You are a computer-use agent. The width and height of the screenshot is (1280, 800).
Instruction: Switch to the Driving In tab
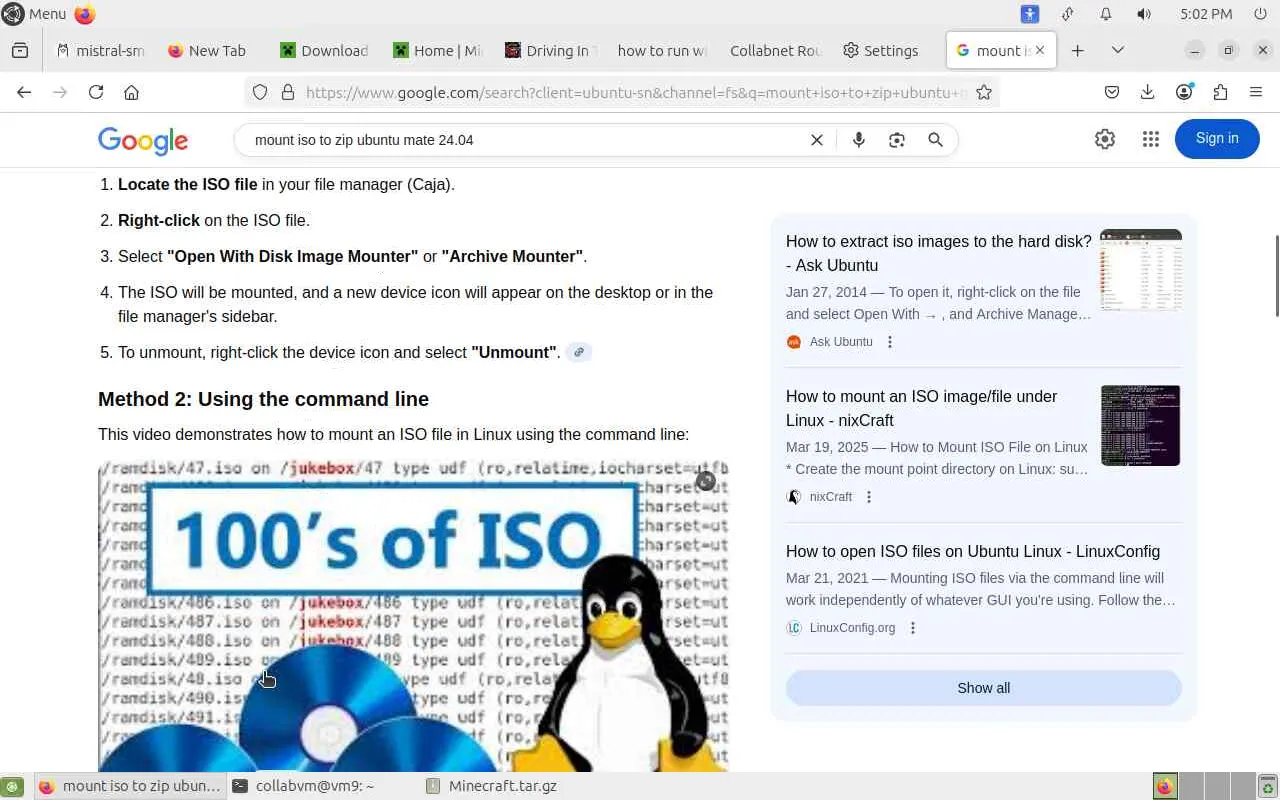tap(551, 50)
